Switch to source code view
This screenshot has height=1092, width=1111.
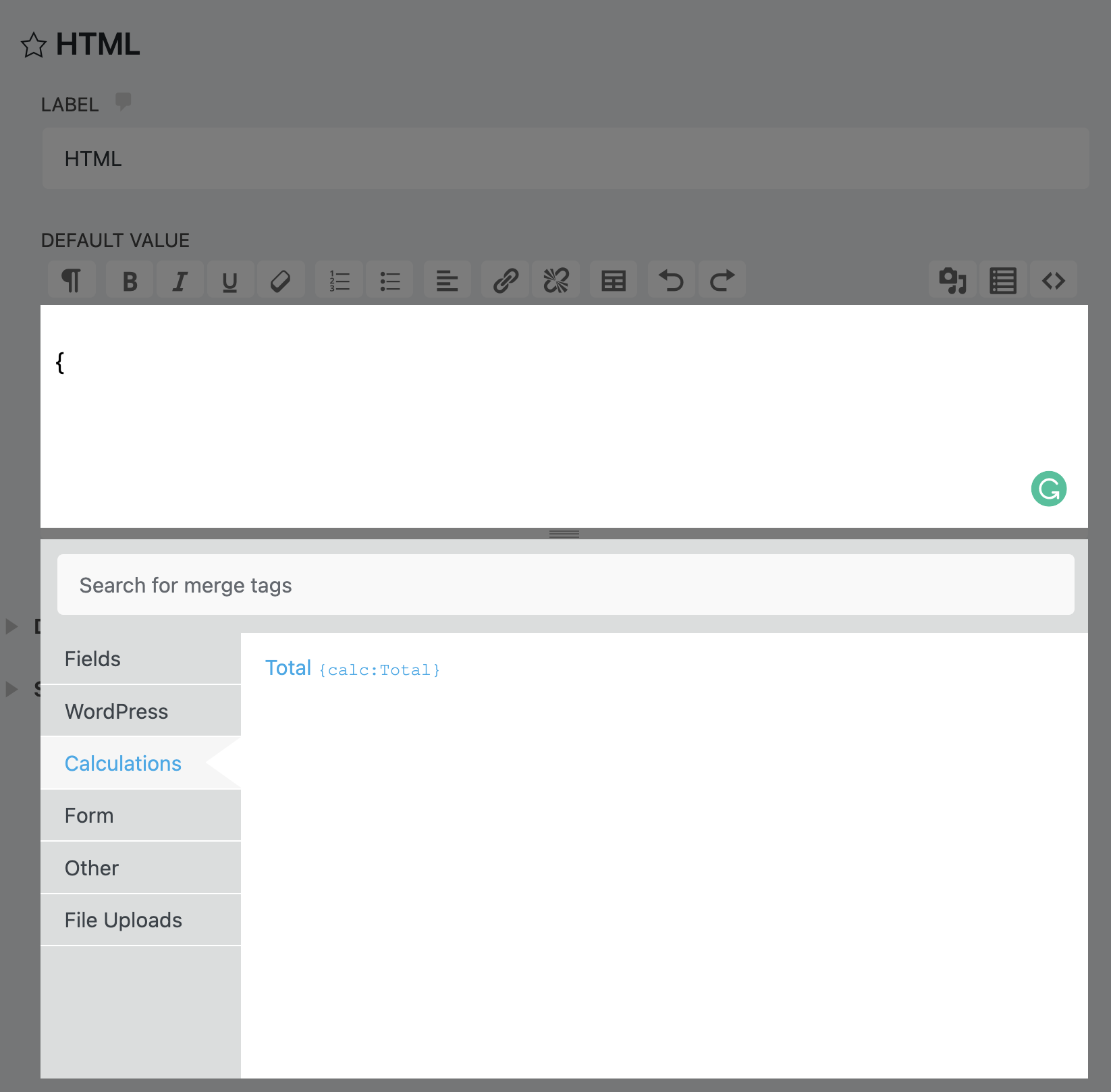point(1054,279)
